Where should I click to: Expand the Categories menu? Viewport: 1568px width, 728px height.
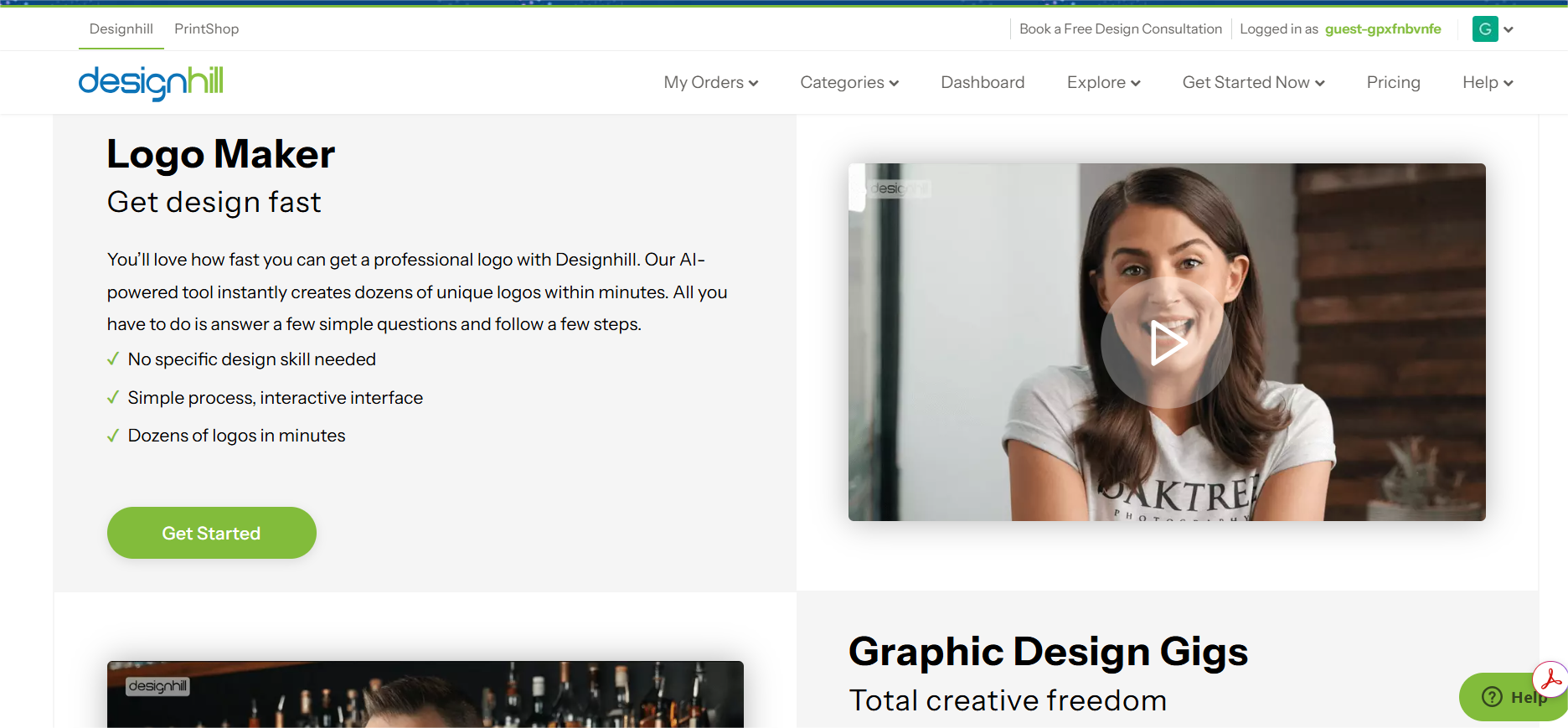(x=849, y=82)
